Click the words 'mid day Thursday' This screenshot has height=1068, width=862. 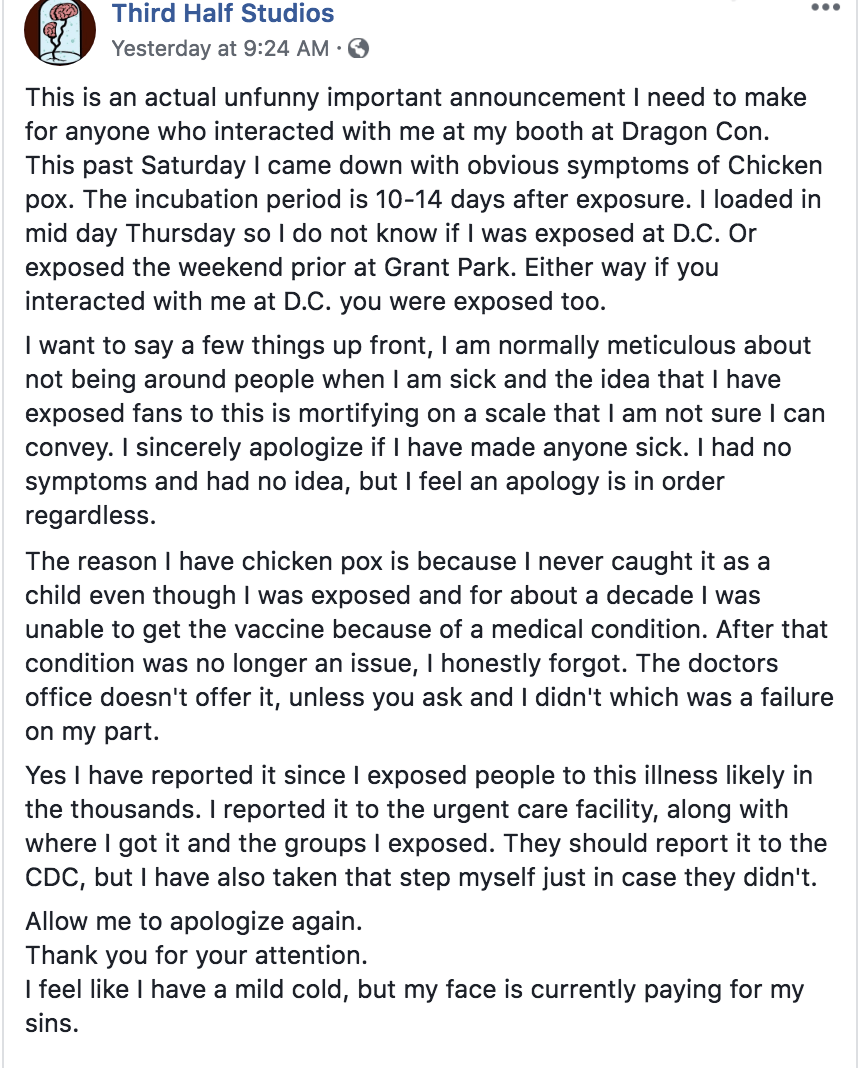124,233
